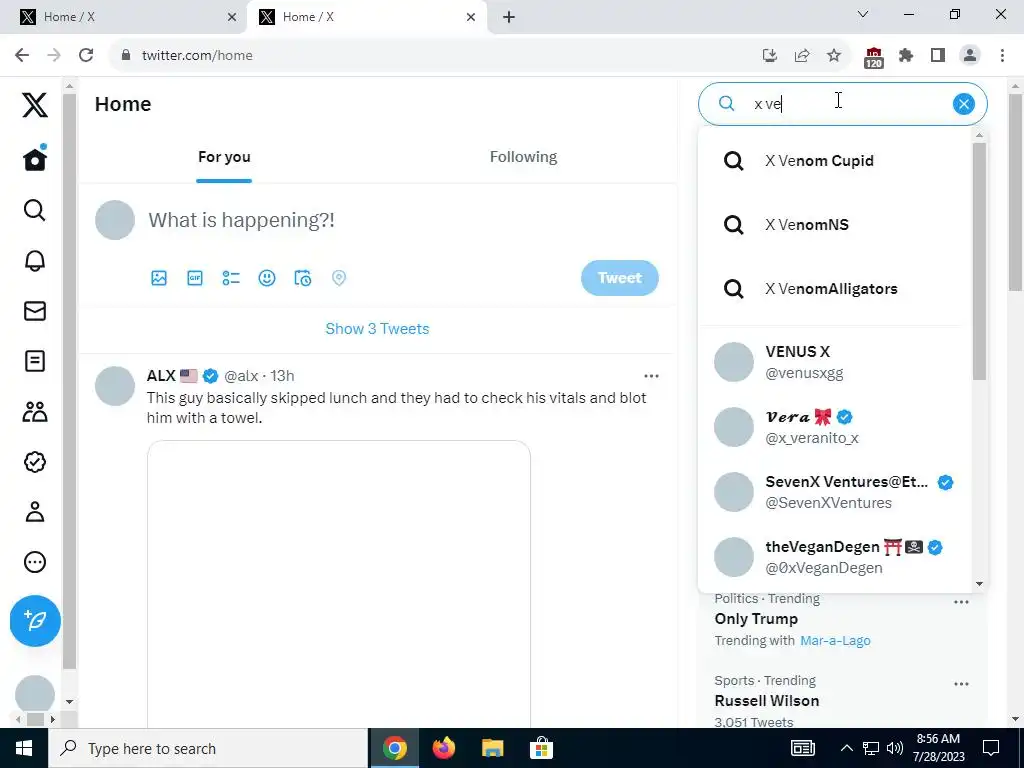
Task: Switch to the For you tab
Action: tap(224, 157)
